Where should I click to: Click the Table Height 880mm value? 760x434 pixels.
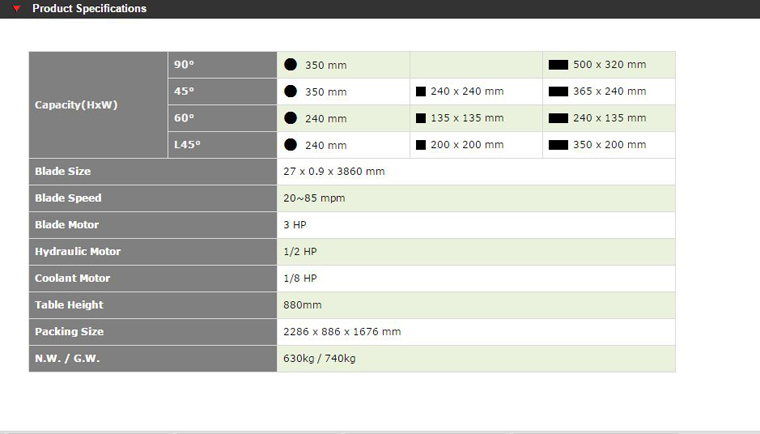[x=303, y=305]
